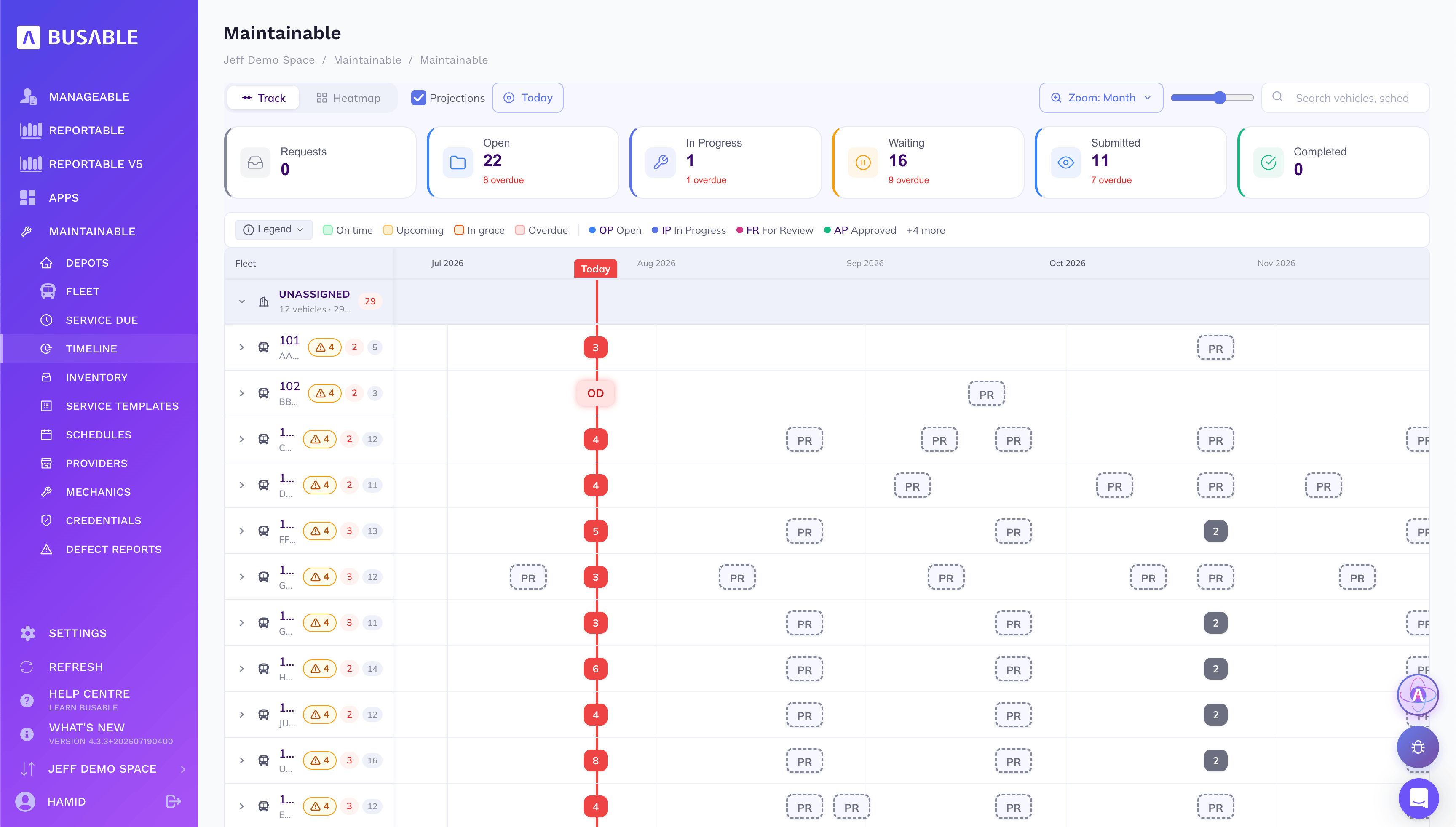Switch to the Heatmap tab
The image size is (1456, 827).
click(x=349, y=98)
